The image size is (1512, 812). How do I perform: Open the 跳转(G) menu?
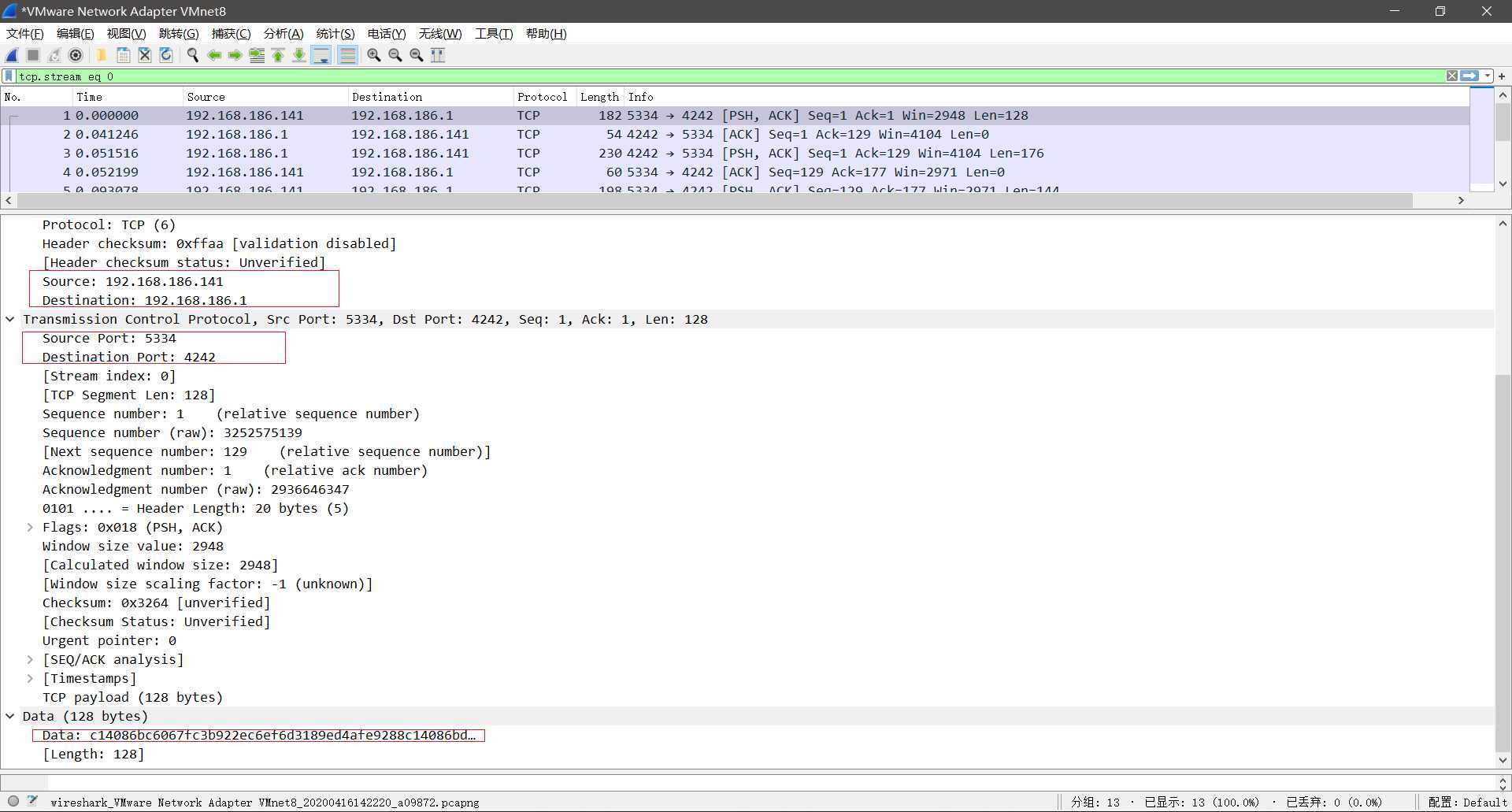pos(179,34)
